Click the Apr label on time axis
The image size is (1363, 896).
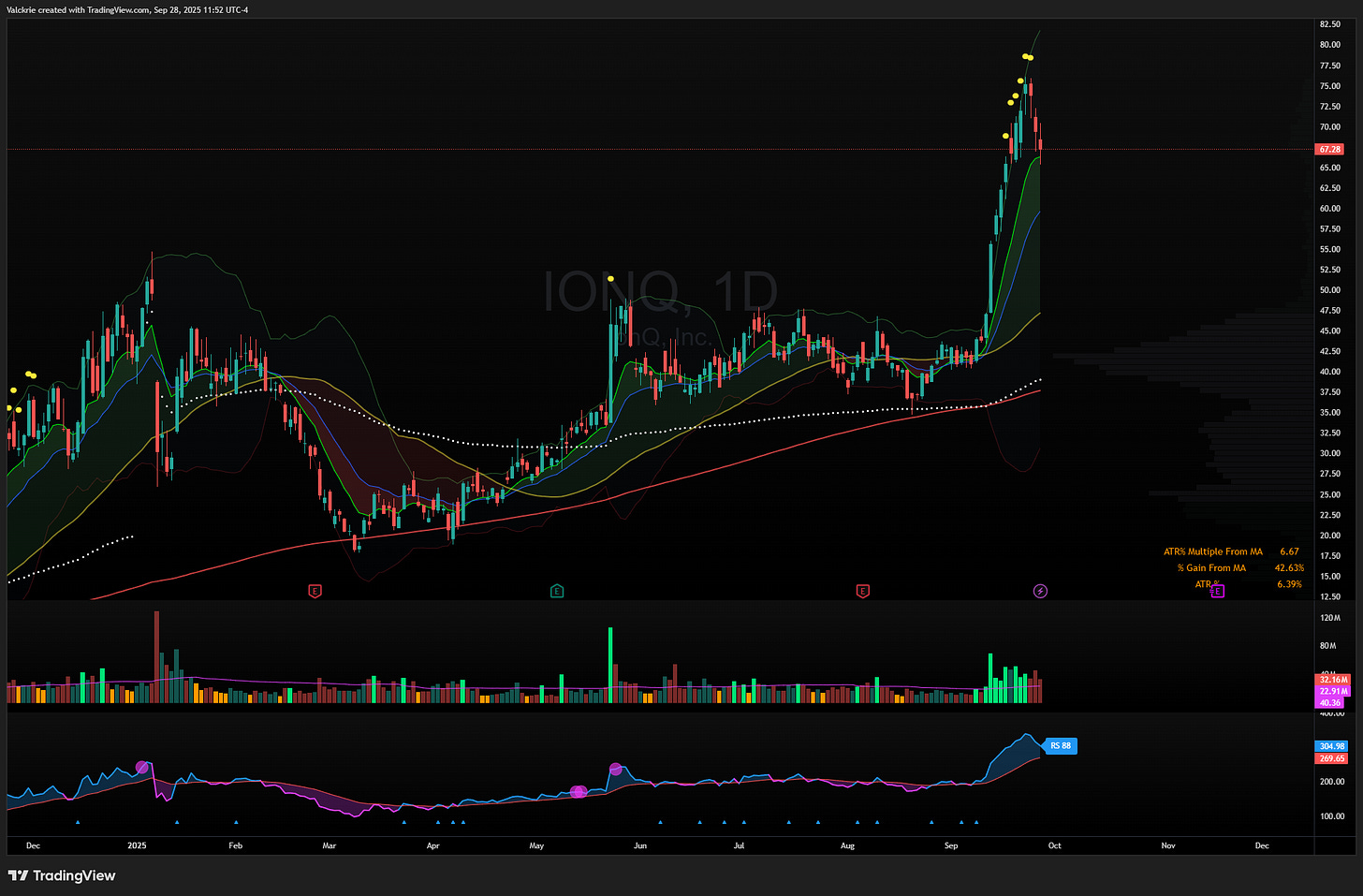tap(432, 845)
